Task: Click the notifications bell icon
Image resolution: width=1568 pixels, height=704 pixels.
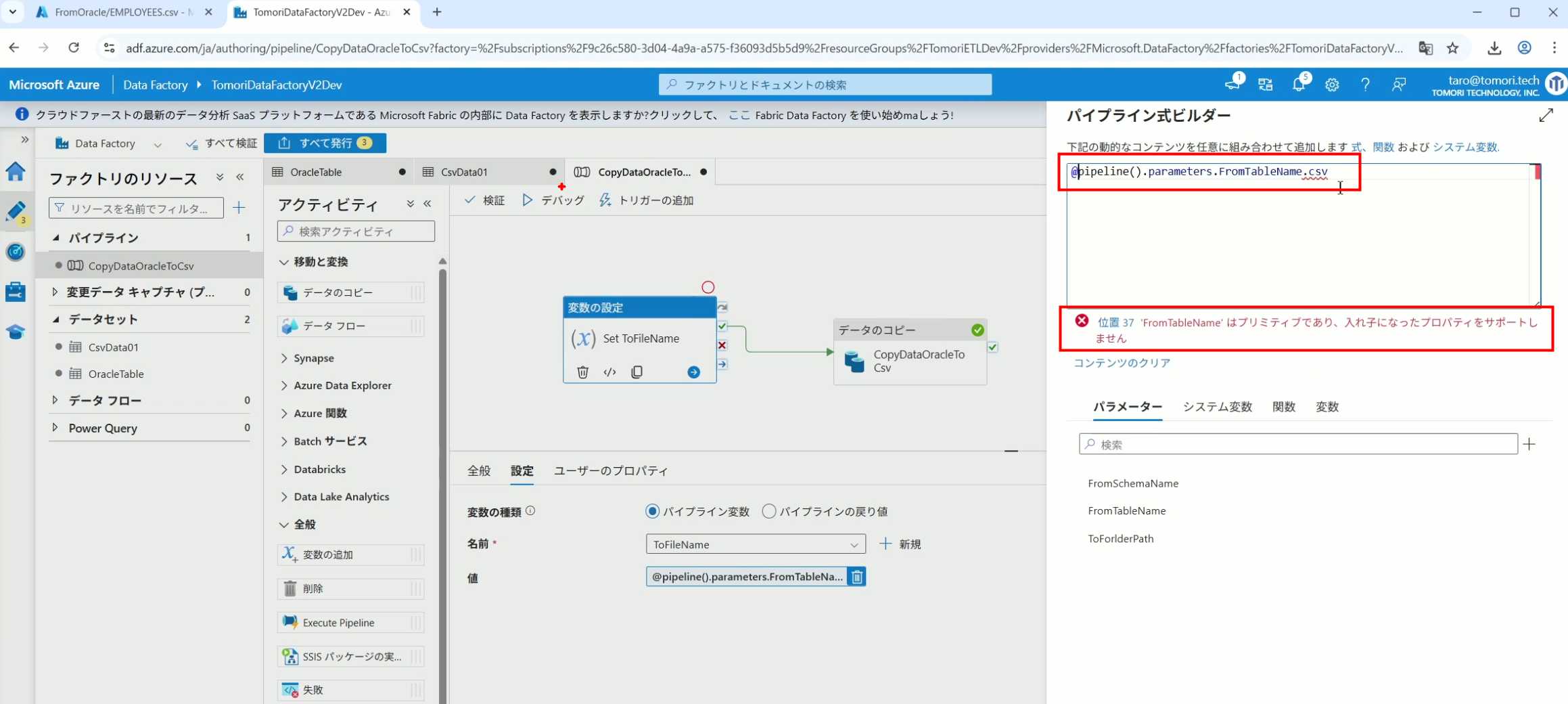Action: (x=1298, y=85)
